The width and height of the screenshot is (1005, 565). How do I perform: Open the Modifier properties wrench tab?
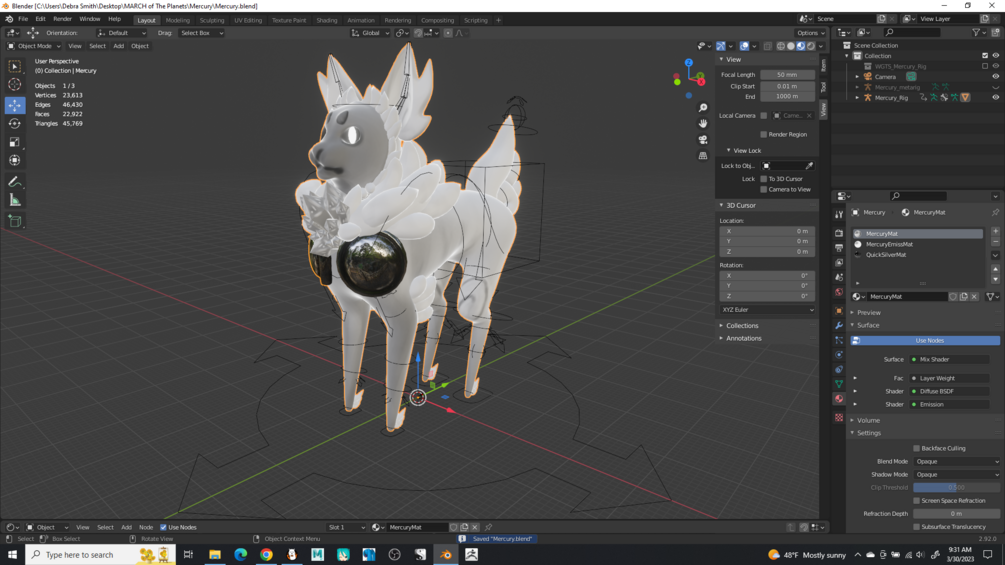(839, 325)
